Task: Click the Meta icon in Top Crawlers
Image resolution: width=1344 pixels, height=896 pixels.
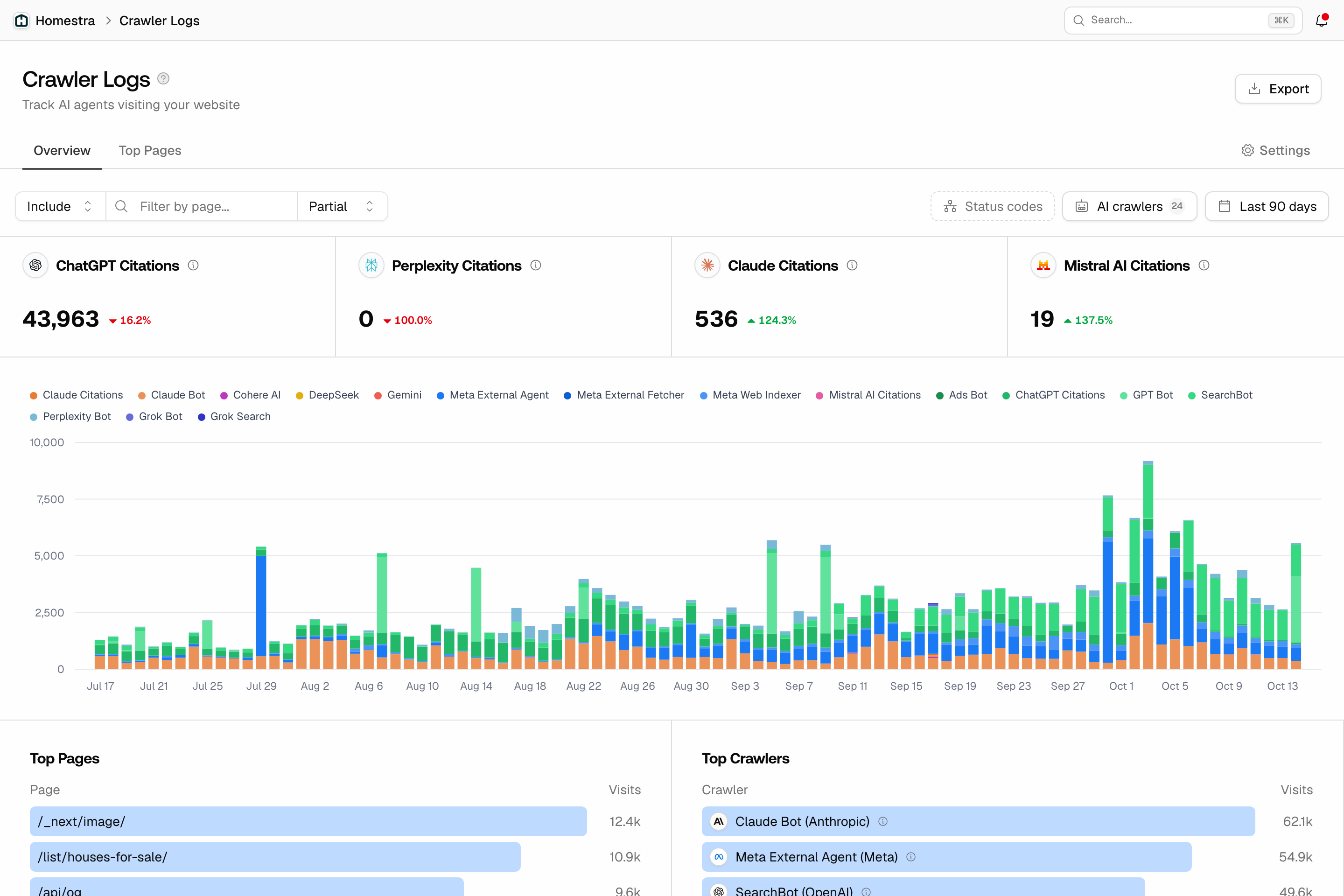Action: [719, 857]
